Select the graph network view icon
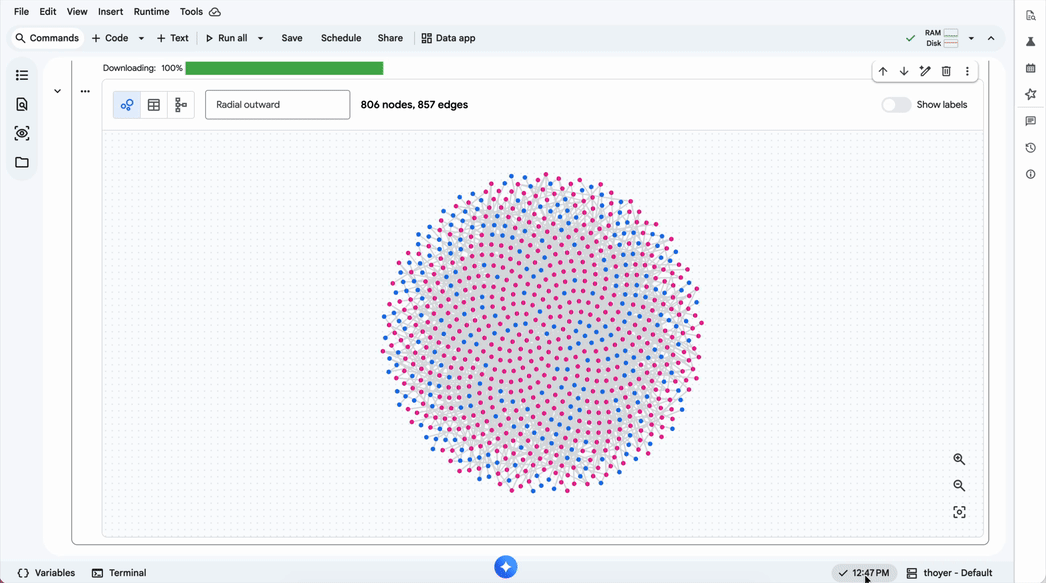1046x583 pixels. [127, 105]
